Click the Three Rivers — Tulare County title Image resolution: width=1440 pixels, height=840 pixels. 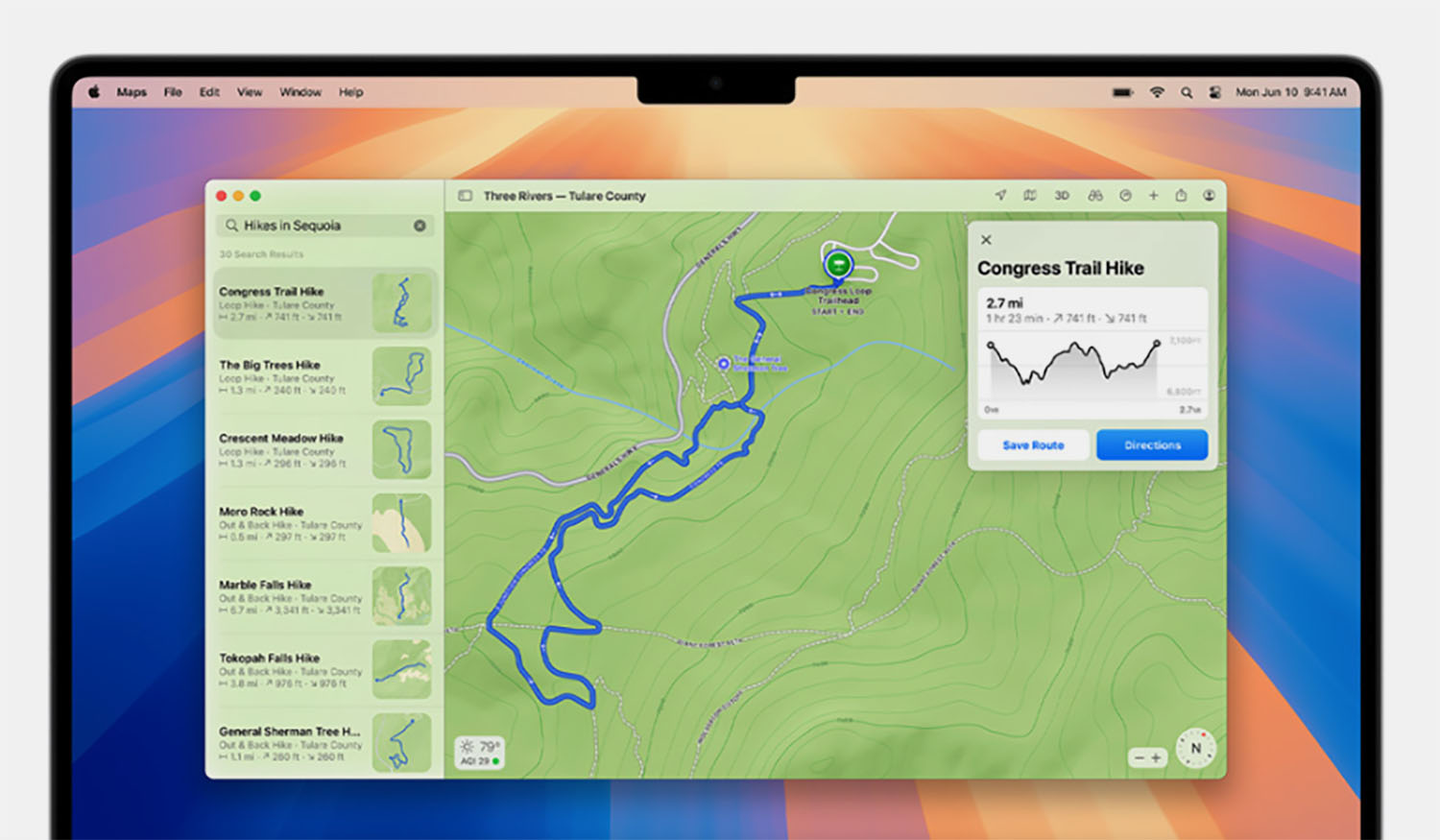564,196
